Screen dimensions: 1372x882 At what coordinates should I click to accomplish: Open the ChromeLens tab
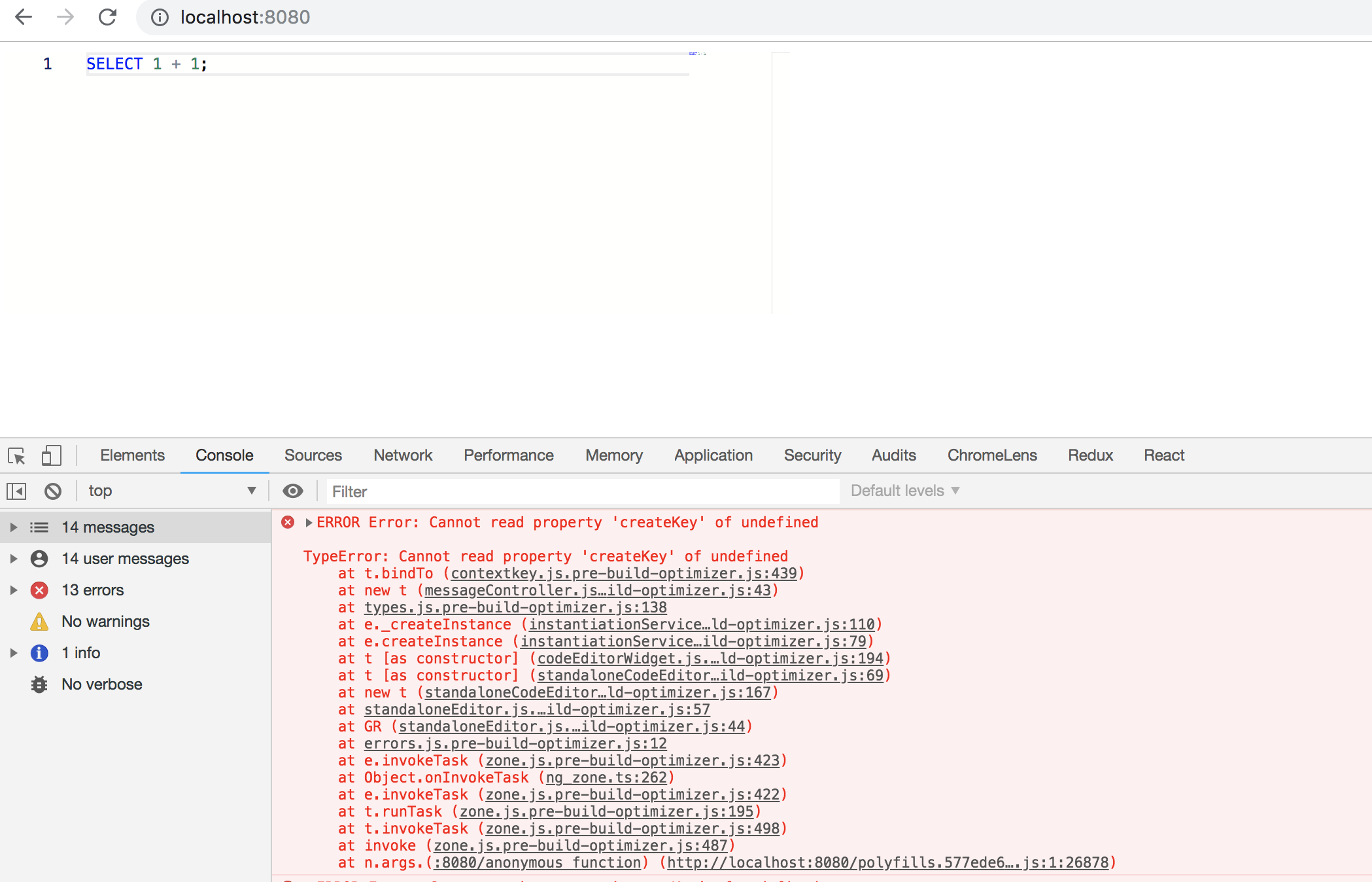pyautogui.click(x=992, y=455)
